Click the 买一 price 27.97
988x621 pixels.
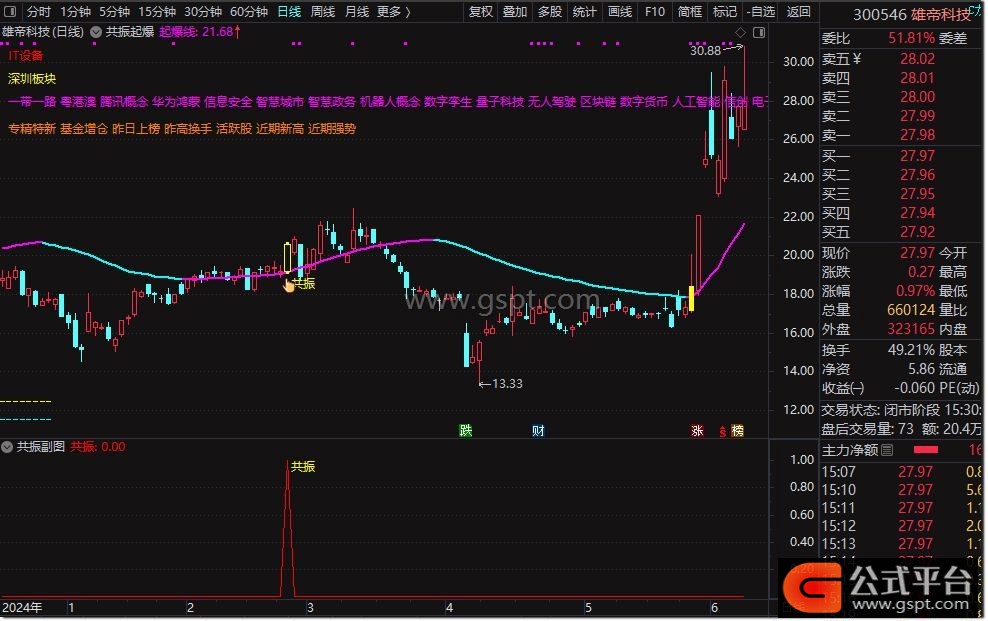tap(917, 156)
